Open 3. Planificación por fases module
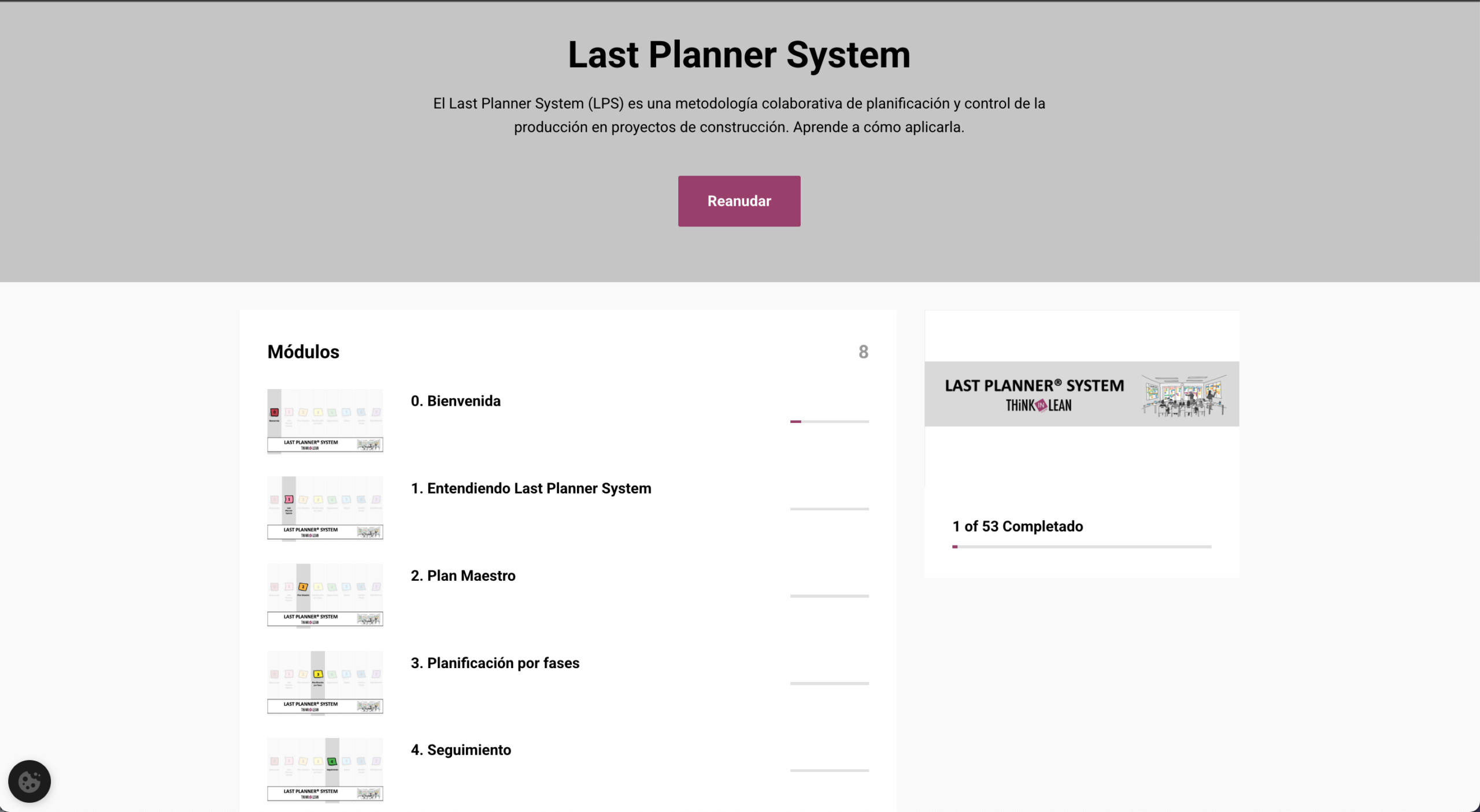Image resolution: width=1480 pixels, height=812 pixels. pos(495,663)
